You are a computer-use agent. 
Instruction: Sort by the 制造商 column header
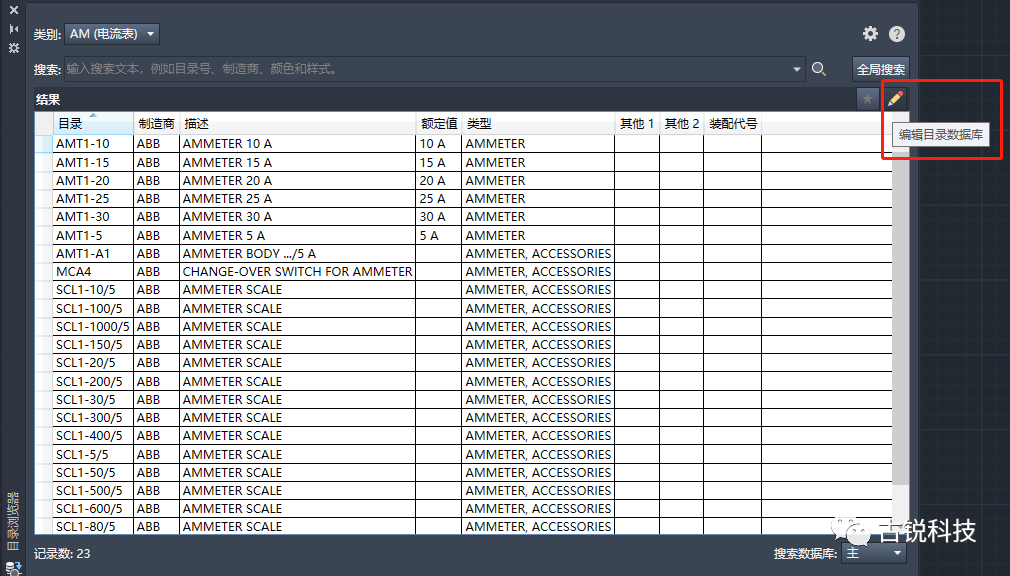157,124
